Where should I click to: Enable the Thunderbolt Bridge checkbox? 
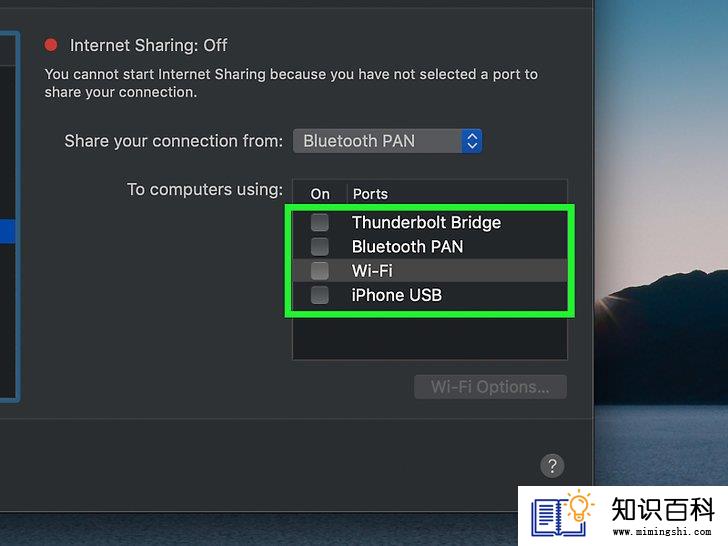(x=319, y=222)
